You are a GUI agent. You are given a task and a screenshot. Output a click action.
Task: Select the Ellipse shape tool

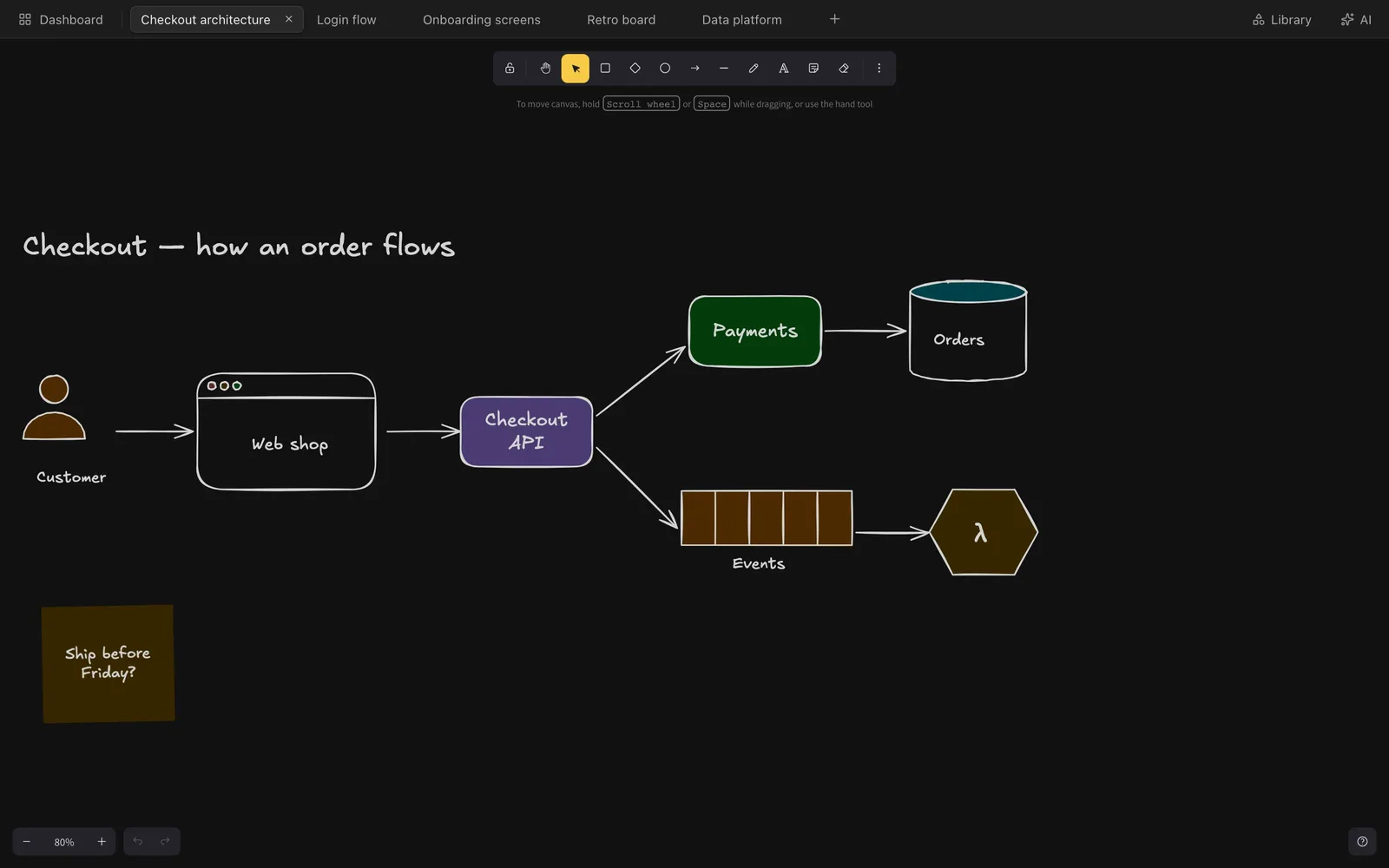[665, 69]
